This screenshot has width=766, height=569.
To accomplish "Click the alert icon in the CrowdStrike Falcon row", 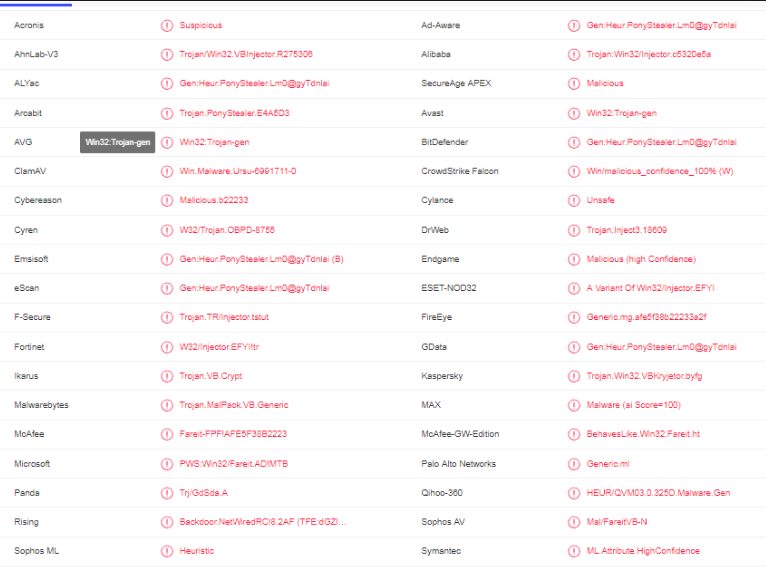I will (574, 171).
